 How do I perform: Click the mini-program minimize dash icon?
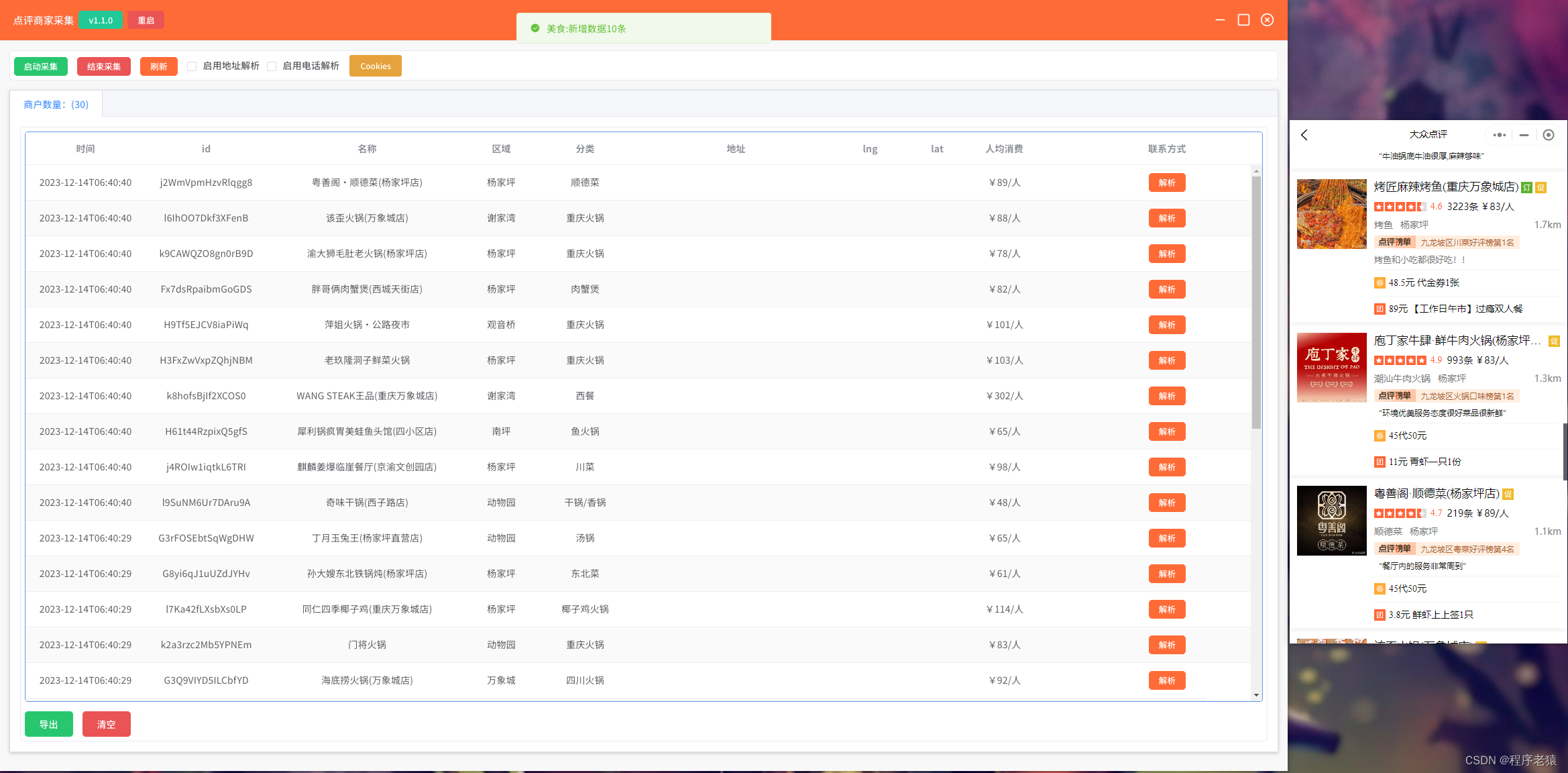[x=1524, y=135]
